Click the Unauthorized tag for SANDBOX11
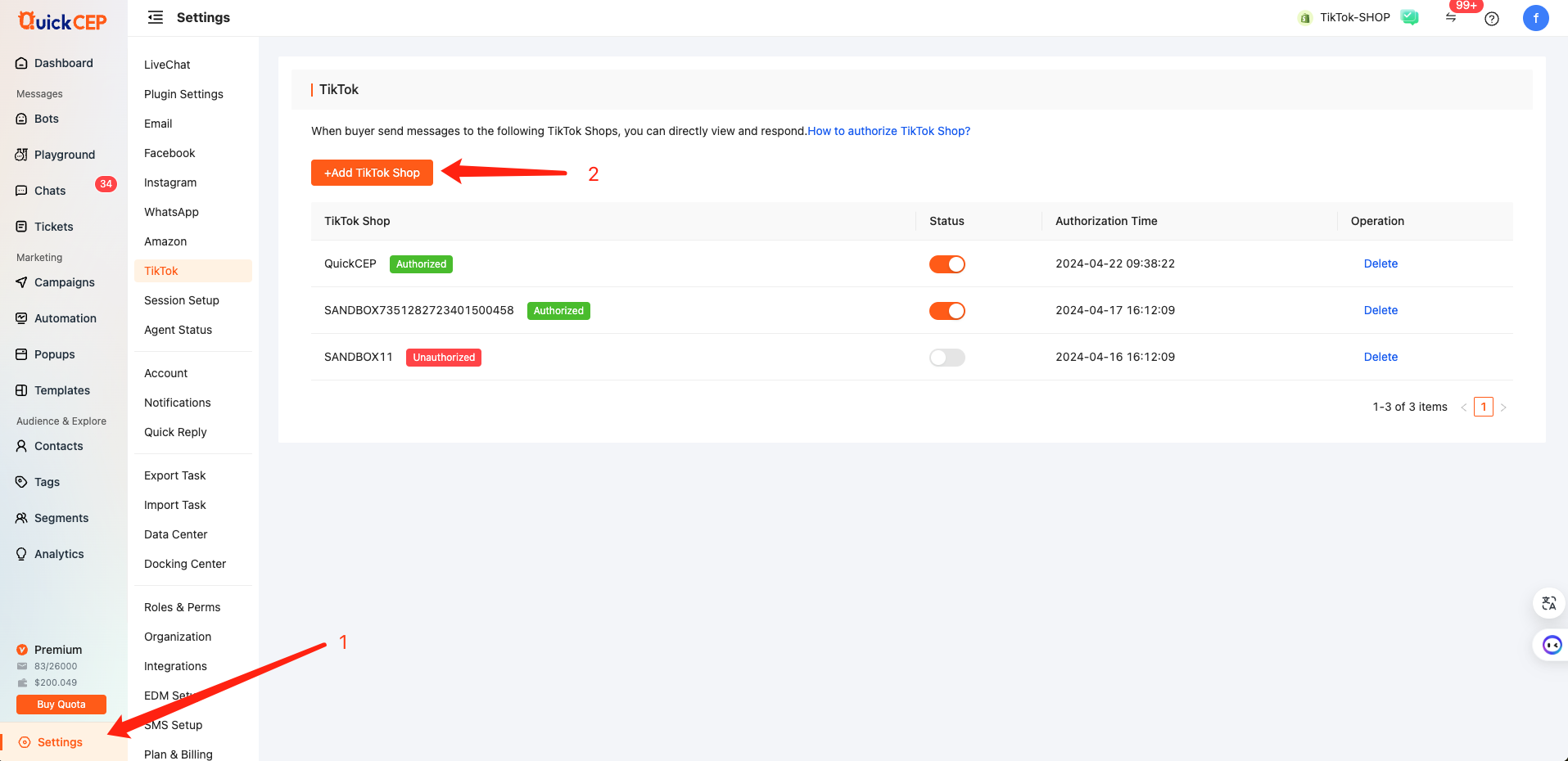Screen dimensions: 1568x761 point(444,358)
